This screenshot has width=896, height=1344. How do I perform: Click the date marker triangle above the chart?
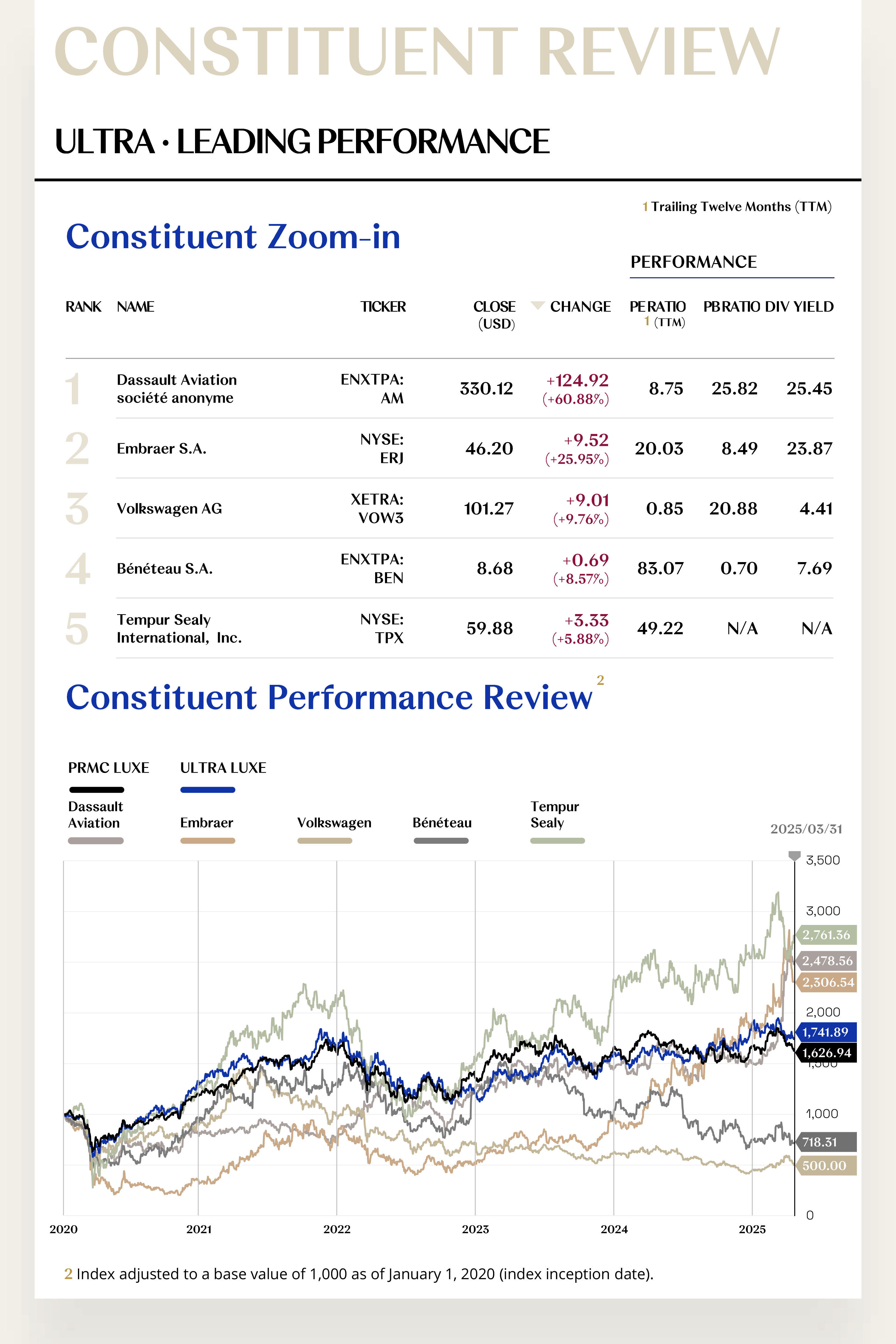point(794,856)
